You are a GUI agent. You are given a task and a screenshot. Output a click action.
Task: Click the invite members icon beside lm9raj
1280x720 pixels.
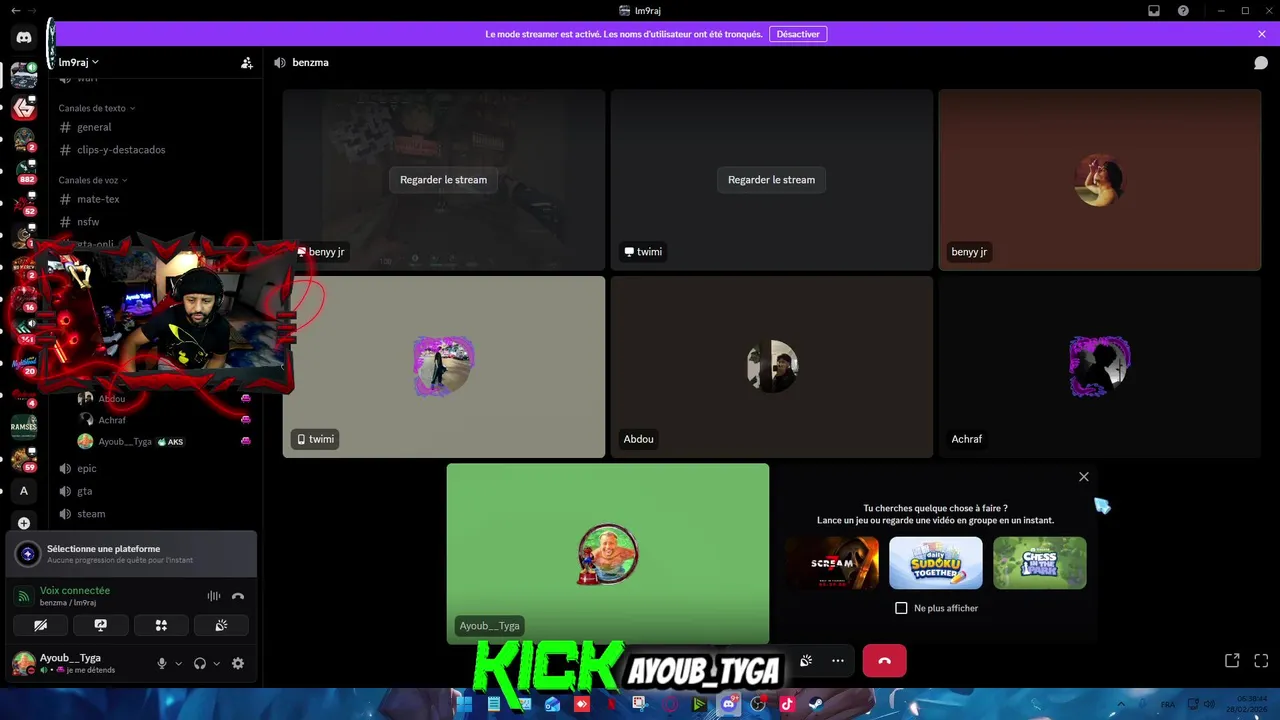247,62
